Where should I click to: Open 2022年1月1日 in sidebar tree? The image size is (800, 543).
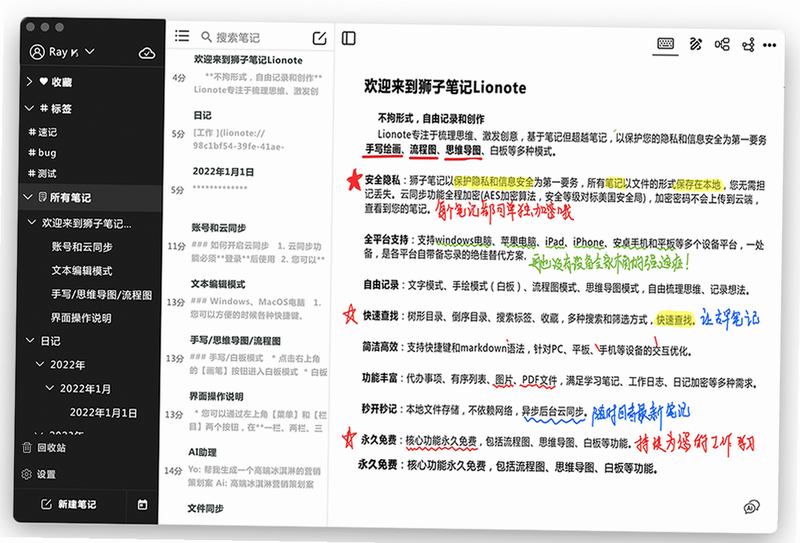[x=104, y=412]
